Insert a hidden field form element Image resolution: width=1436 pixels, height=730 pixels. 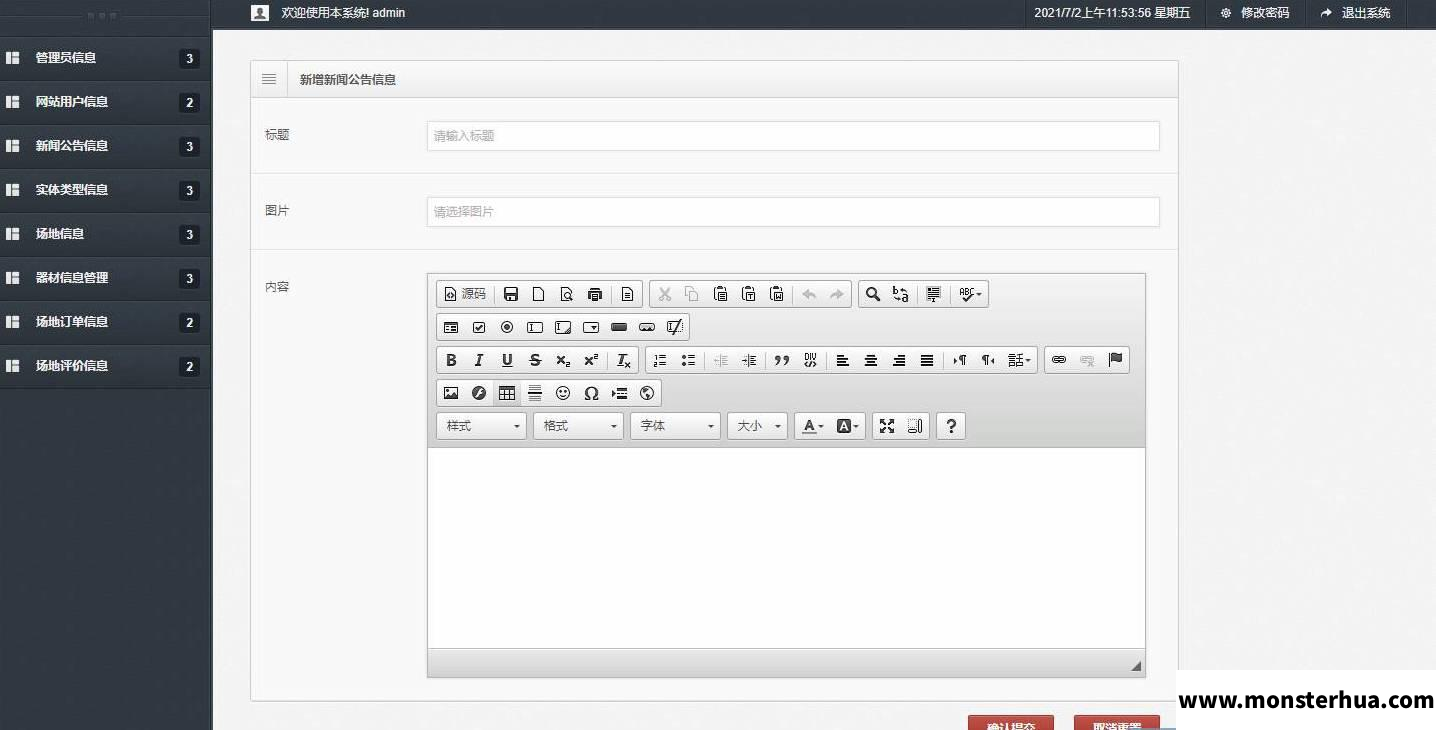pyautogui.click(x=675, y=327)
